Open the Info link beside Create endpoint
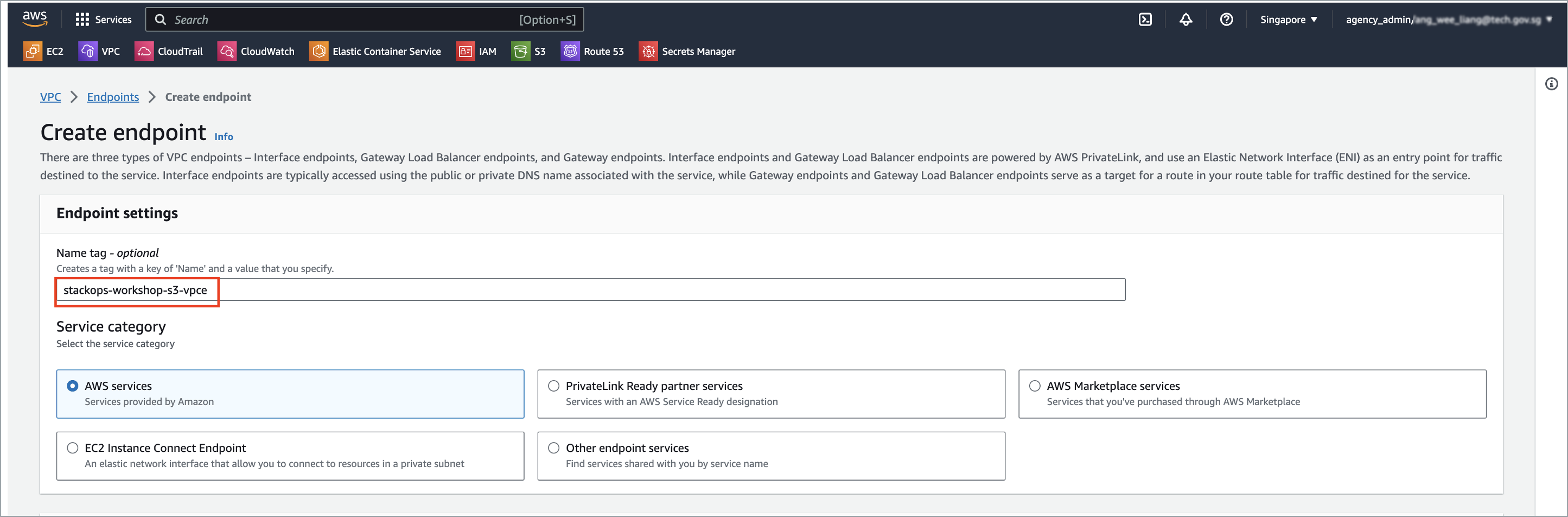This screenshot has height=517, width=1568. coord(224,136)
